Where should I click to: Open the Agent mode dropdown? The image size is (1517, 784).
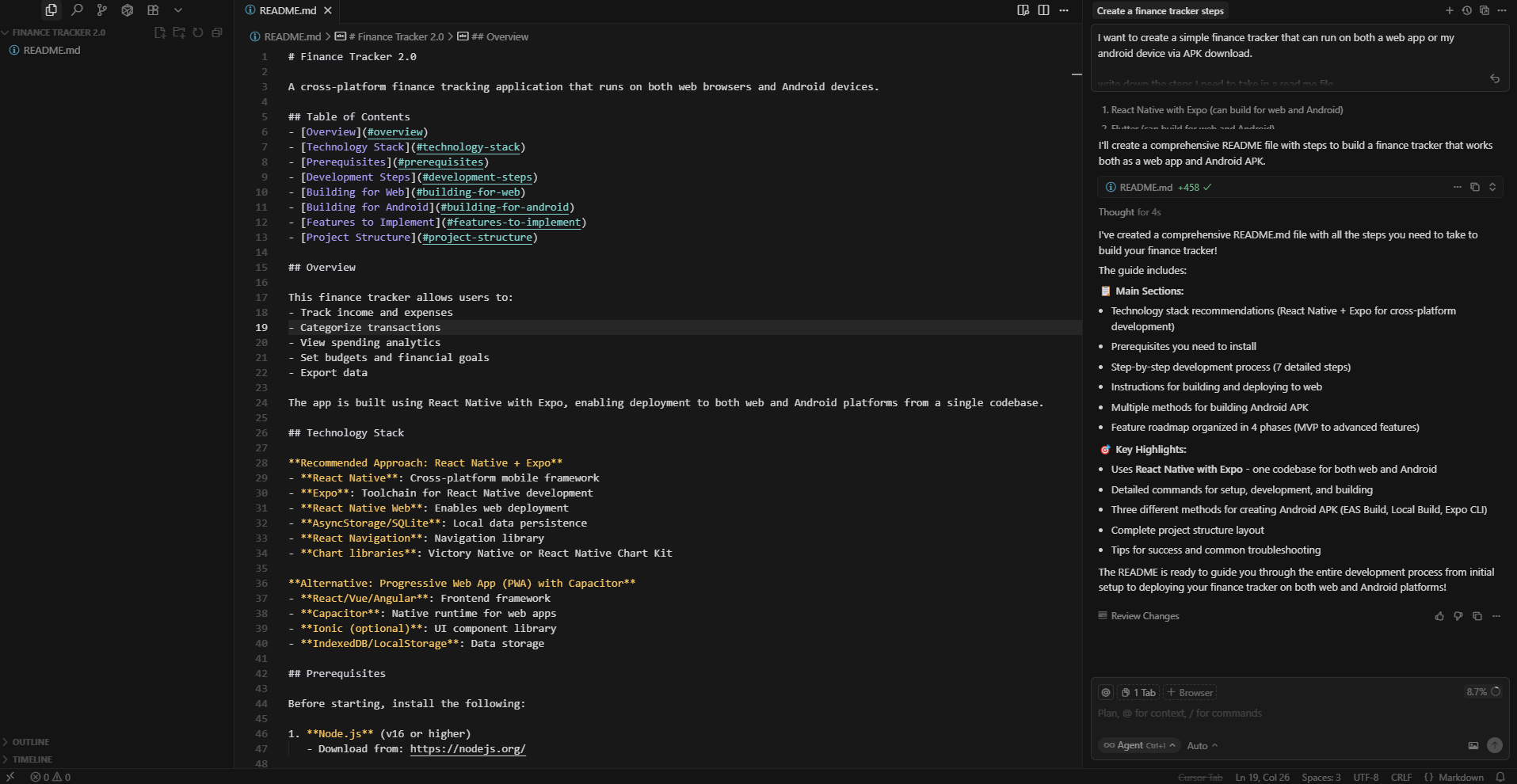pos(1139,745)
